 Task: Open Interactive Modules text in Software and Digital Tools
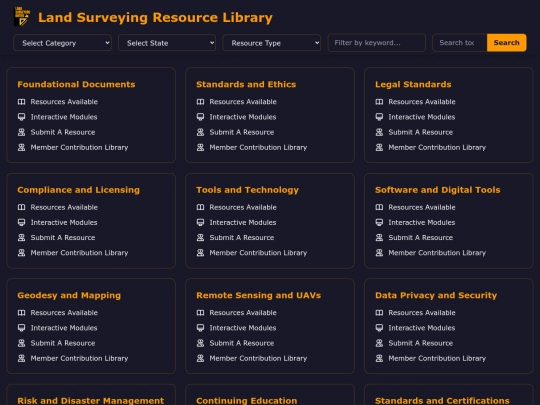tap(422, 222)
